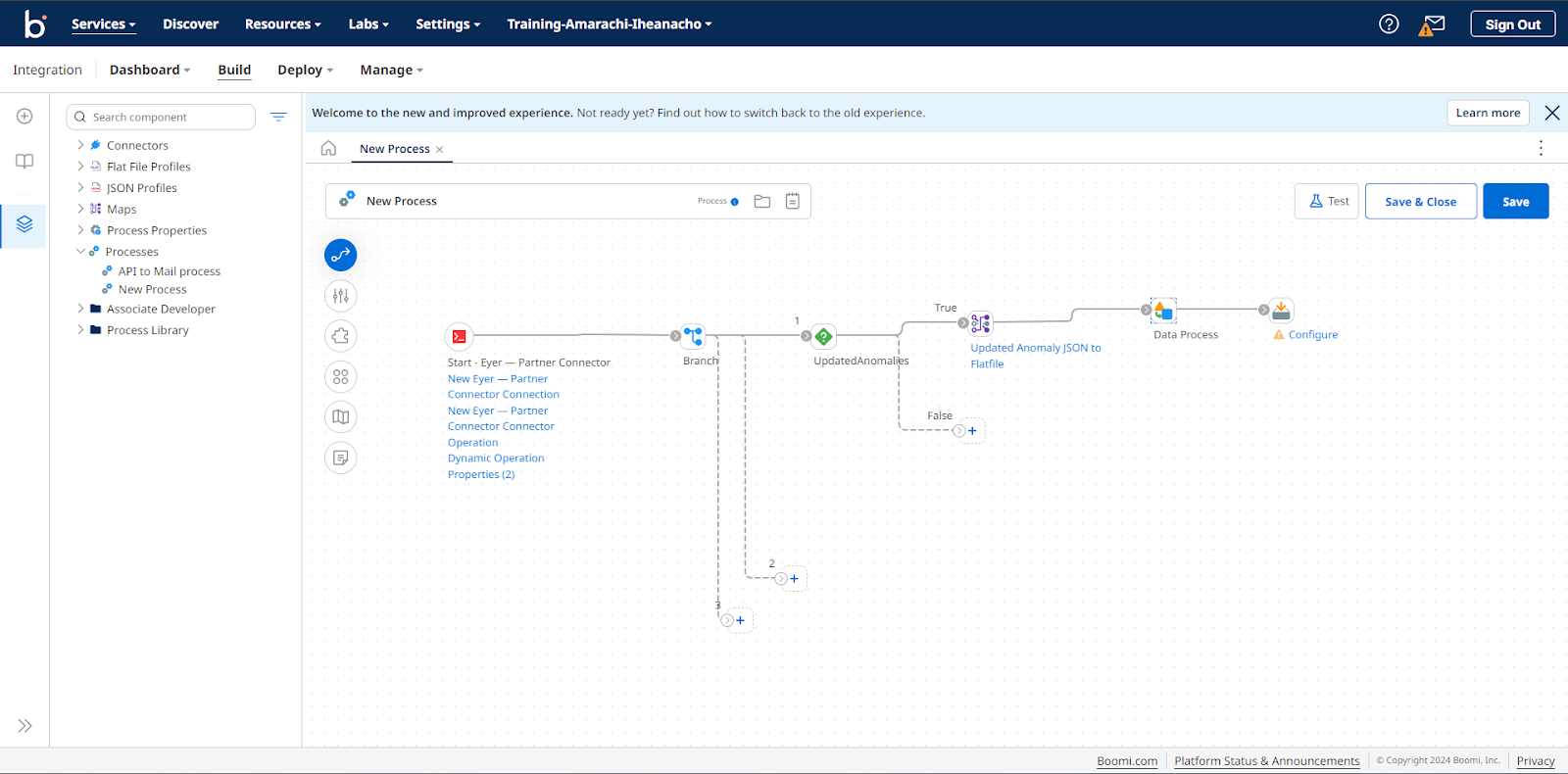Collapse the Processes tree node
Viewport: 1568px width, 774px height.
(80, 252)
